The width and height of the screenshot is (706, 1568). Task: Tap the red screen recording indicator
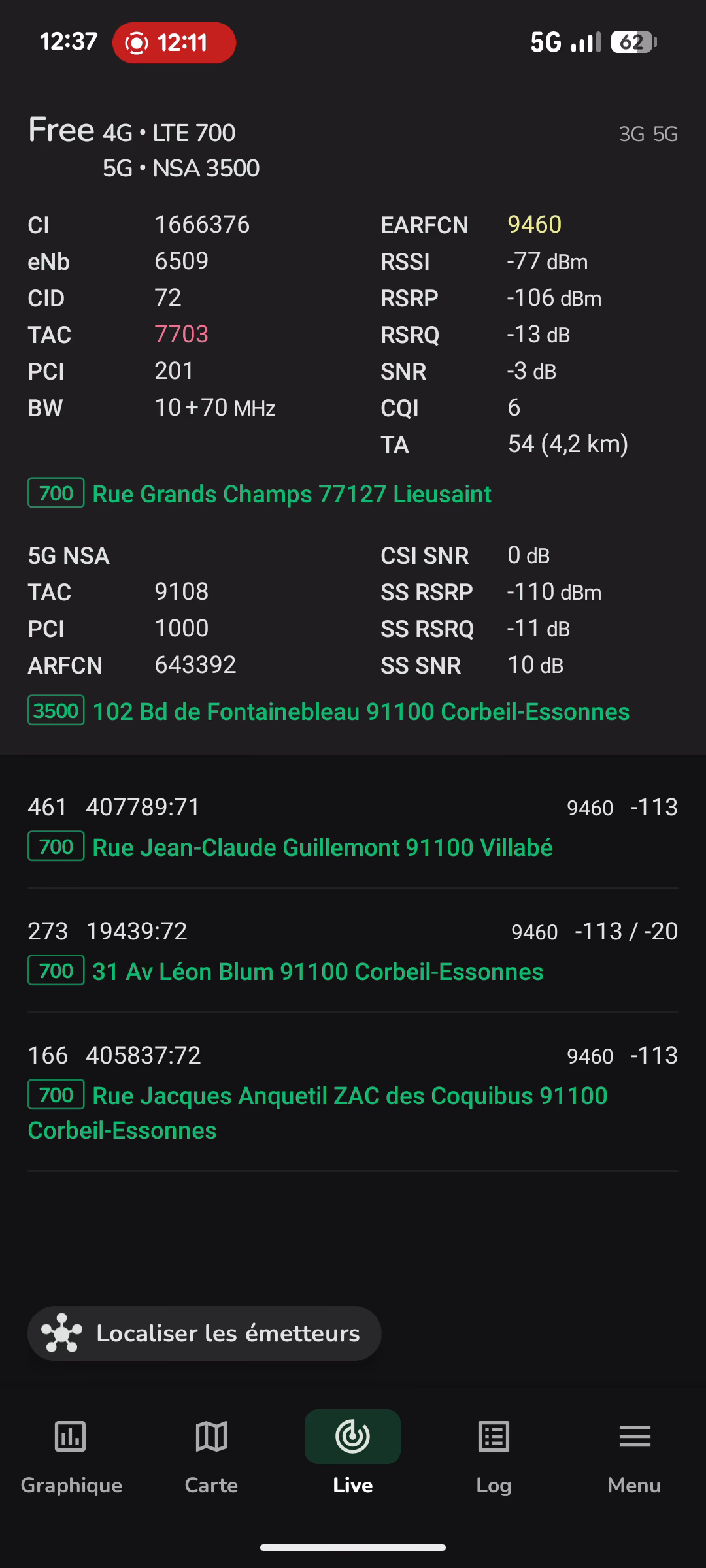point(174,43)
